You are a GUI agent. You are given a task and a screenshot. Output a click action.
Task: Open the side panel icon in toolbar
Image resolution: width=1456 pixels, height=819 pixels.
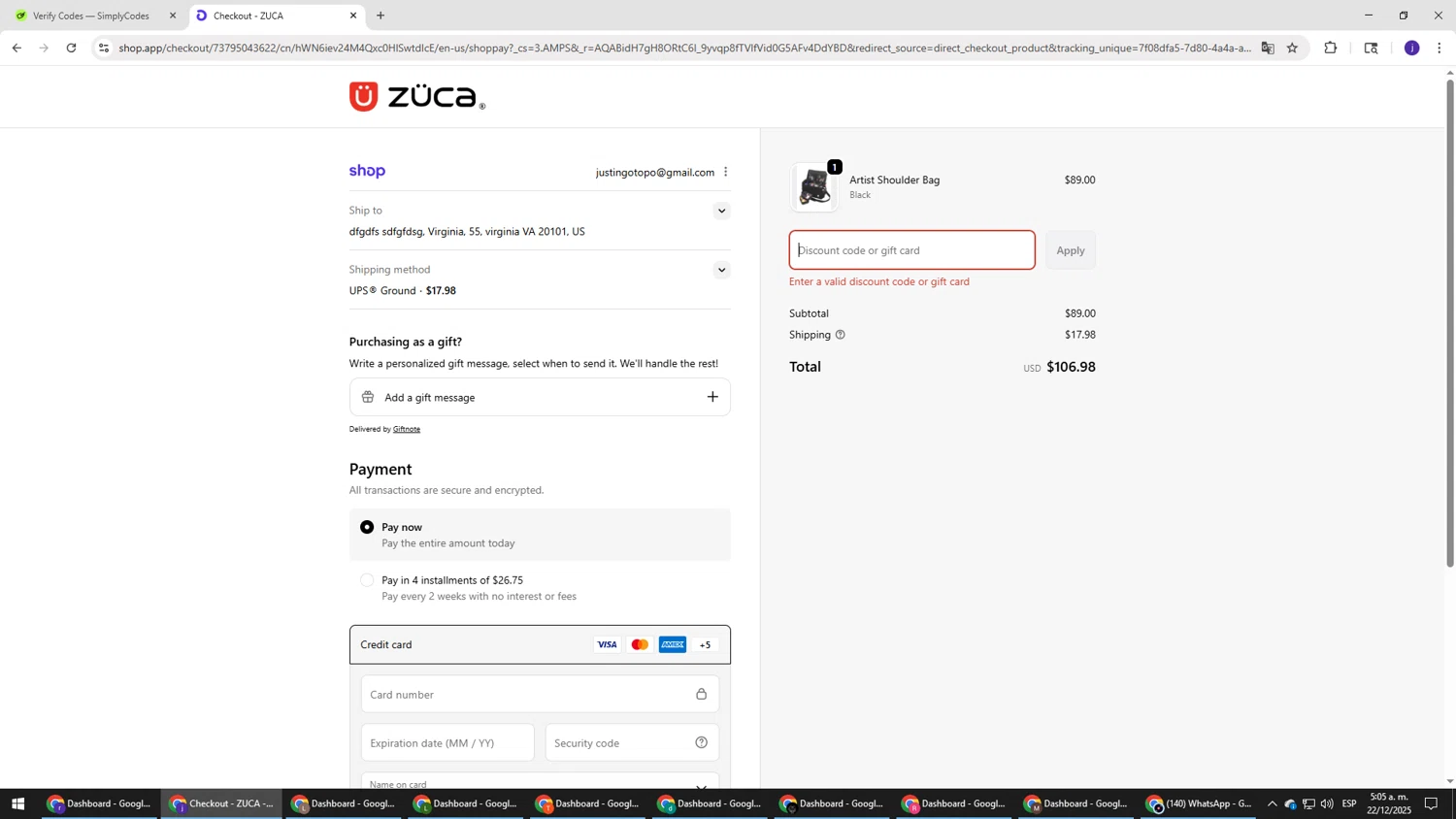pyautogui.click(x=1371, y=48)
